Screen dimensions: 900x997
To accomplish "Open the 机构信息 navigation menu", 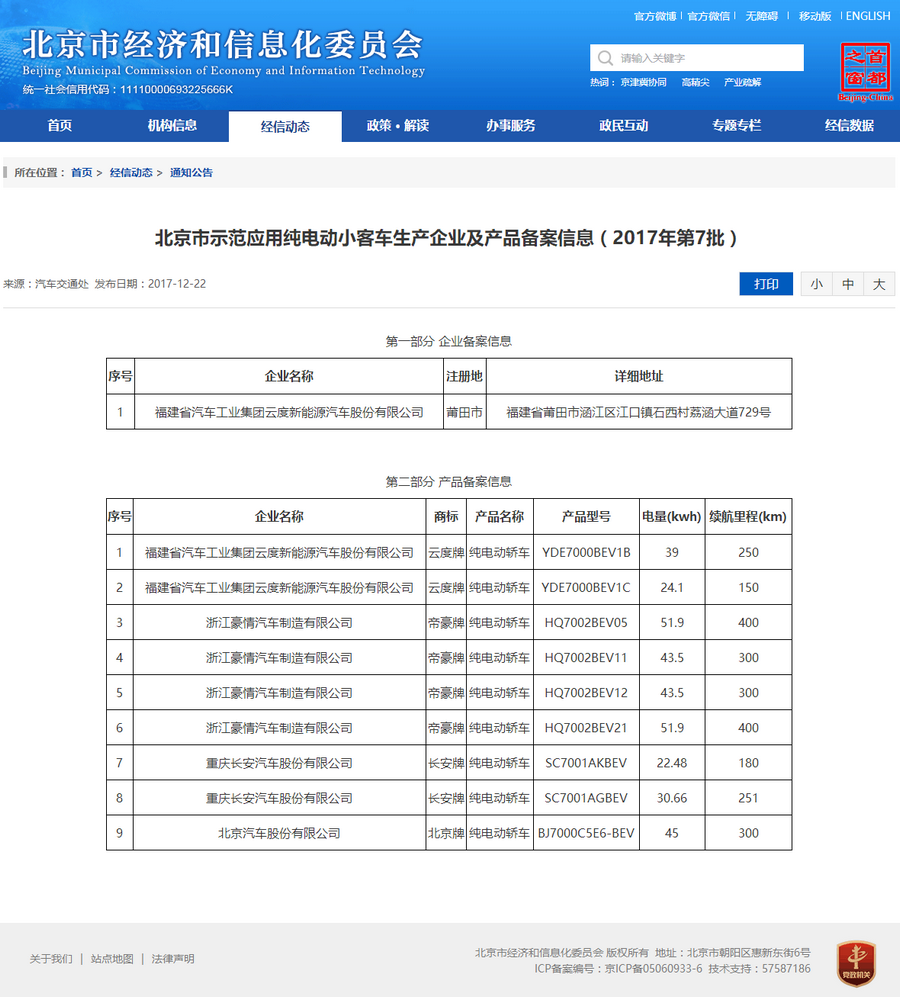I will [172, 126].
